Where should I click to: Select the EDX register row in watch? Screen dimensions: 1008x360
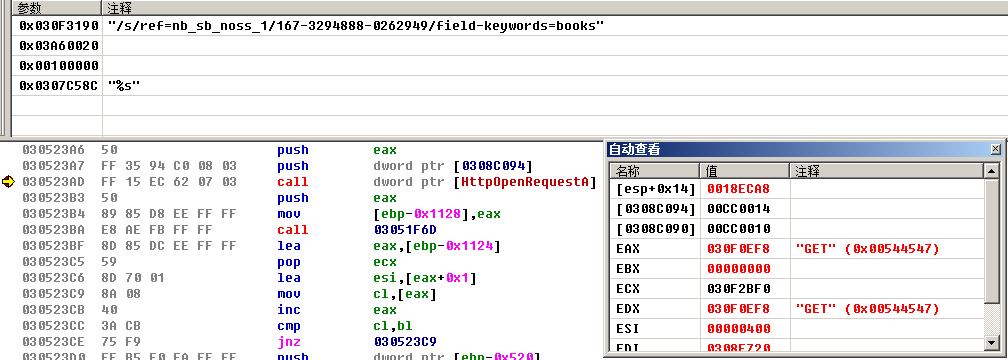click(797, 308)
